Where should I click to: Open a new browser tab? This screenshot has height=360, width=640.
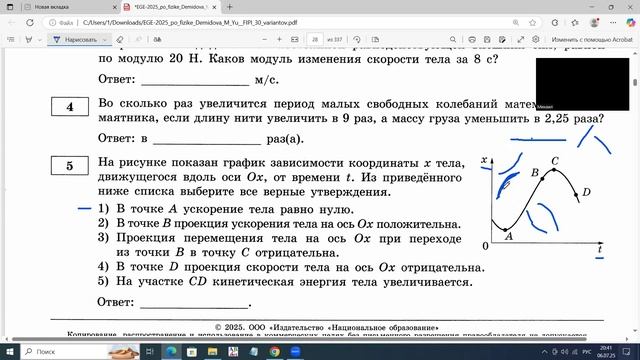pyautogui.click(x=230, y=7)
